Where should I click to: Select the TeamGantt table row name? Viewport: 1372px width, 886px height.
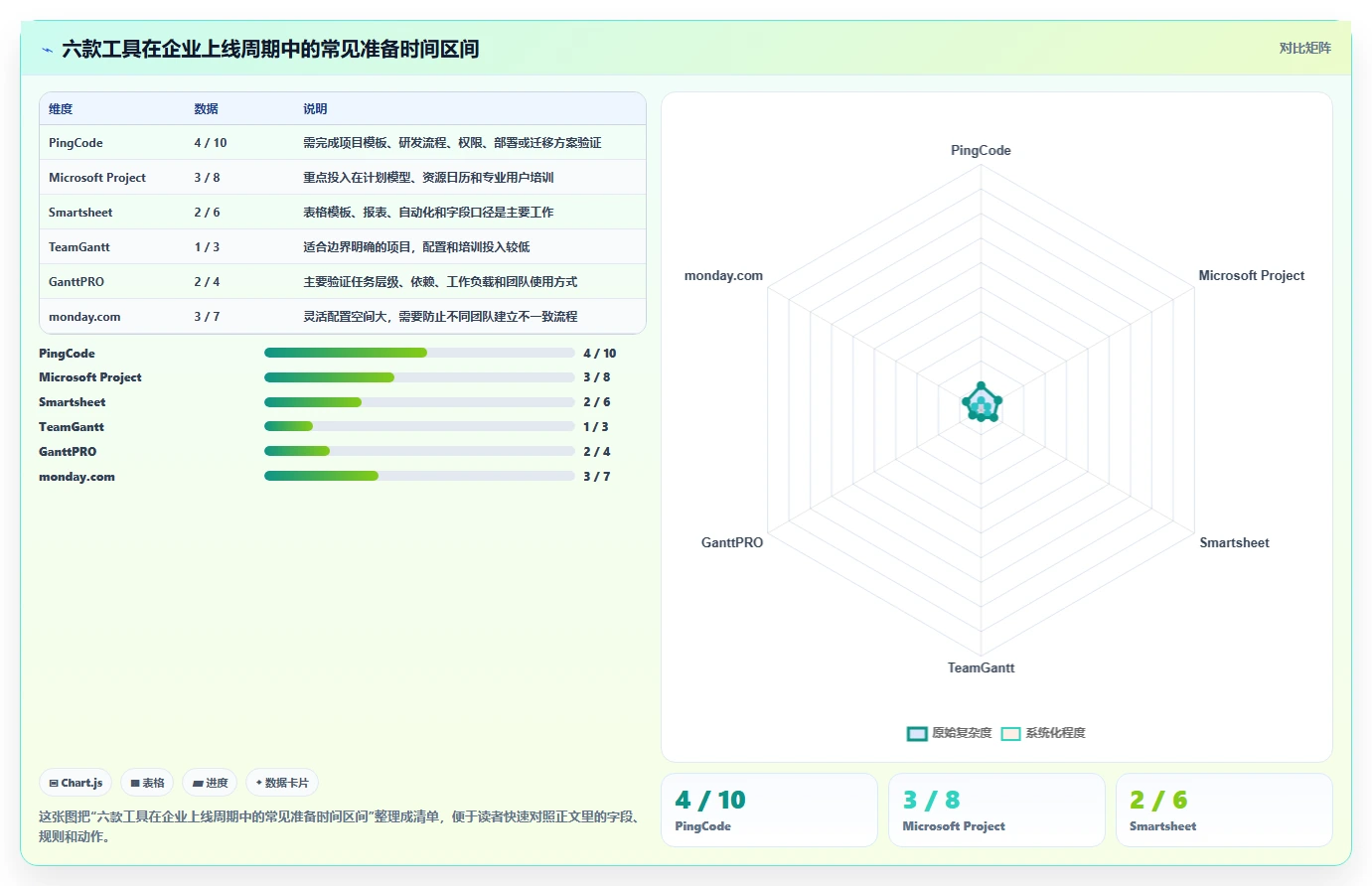[79, 247]
